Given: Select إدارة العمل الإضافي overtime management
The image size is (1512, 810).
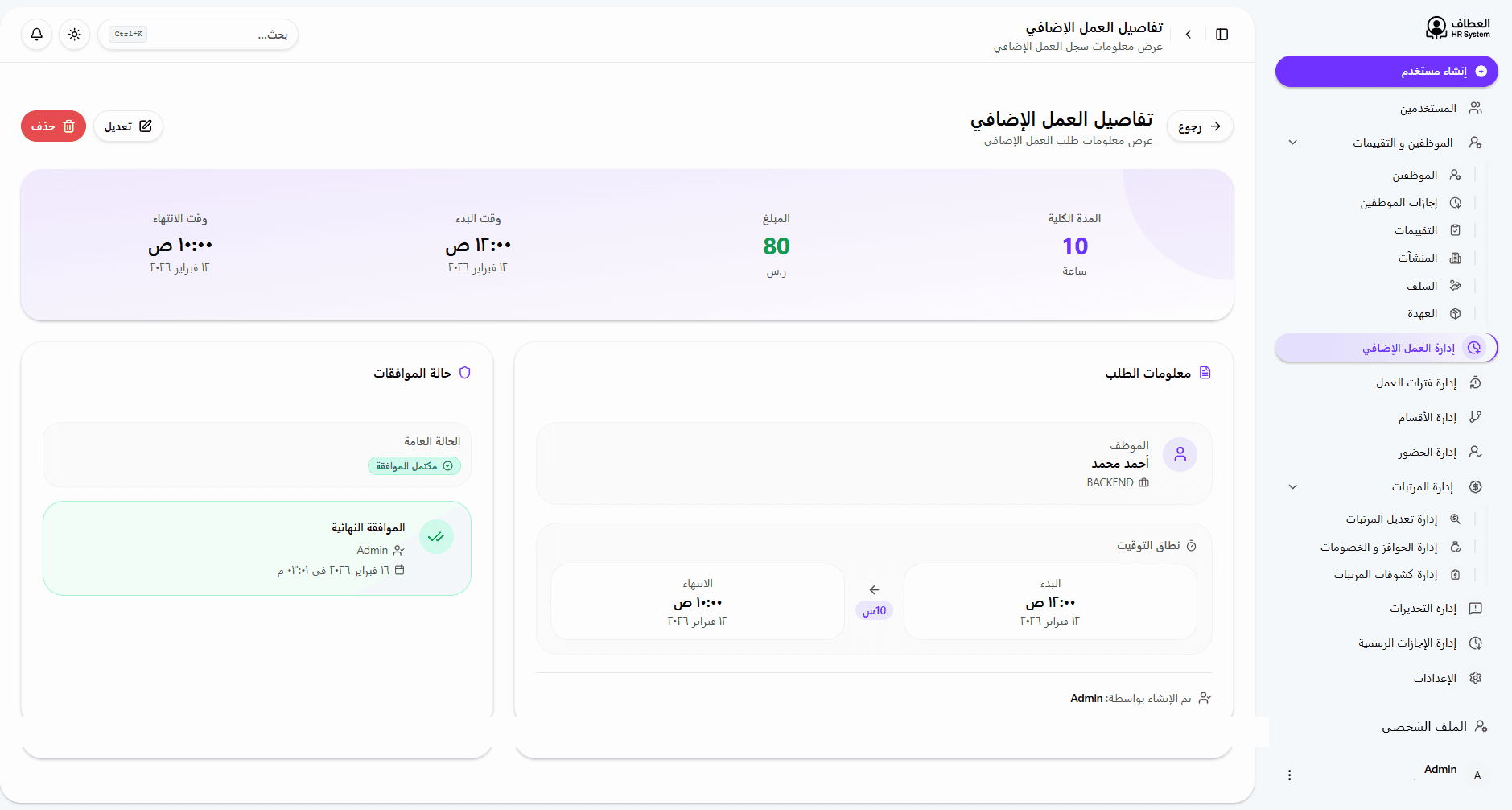Looking at the screenshot, I should coord(1386,348).
